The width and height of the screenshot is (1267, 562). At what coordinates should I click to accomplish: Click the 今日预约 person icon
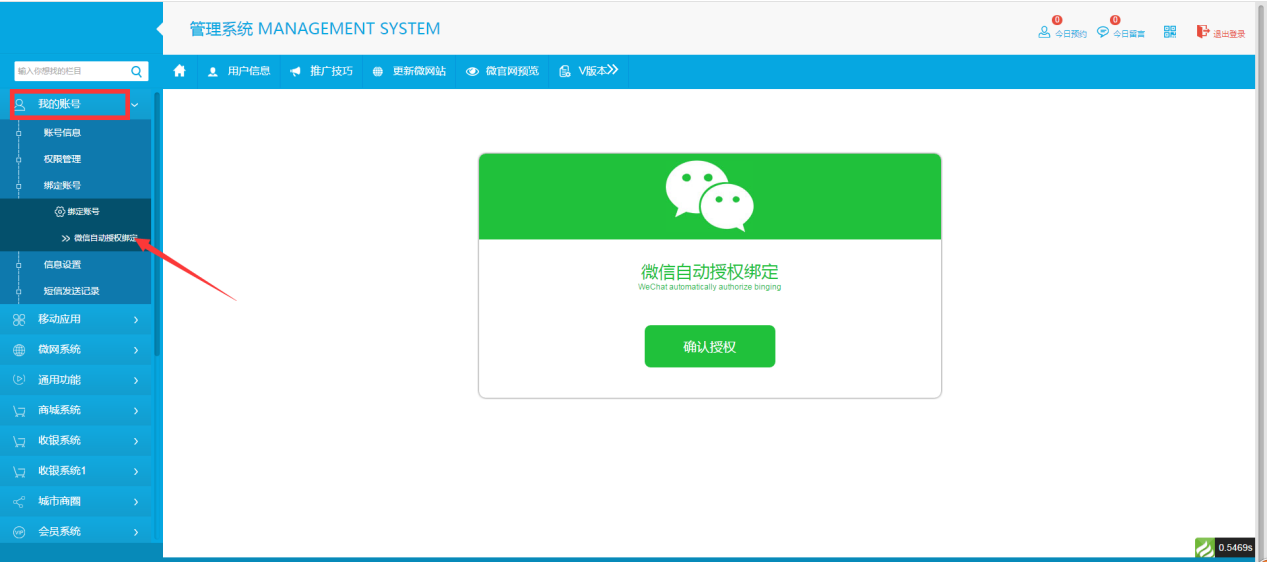point(1045,32)
